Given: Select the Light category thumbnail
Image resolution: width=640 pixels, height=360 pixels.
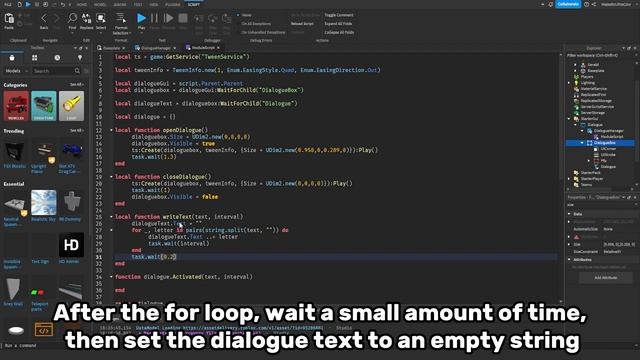Looking at the screenshot, I should pos(71,106).
